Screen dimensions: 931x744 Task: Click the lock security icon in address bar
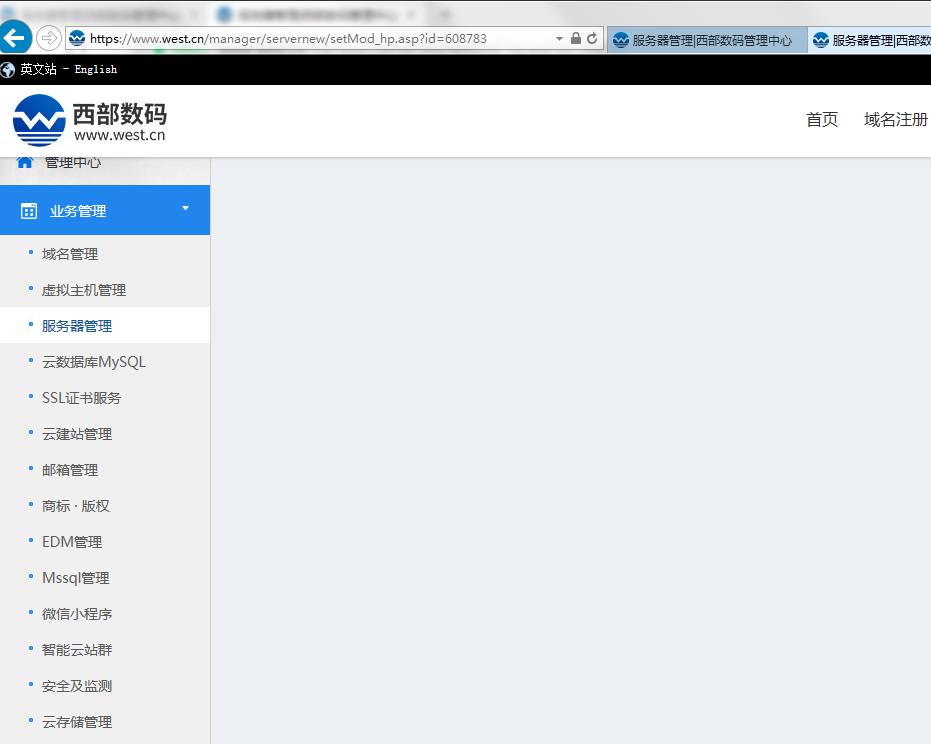[x=576, y=39]
